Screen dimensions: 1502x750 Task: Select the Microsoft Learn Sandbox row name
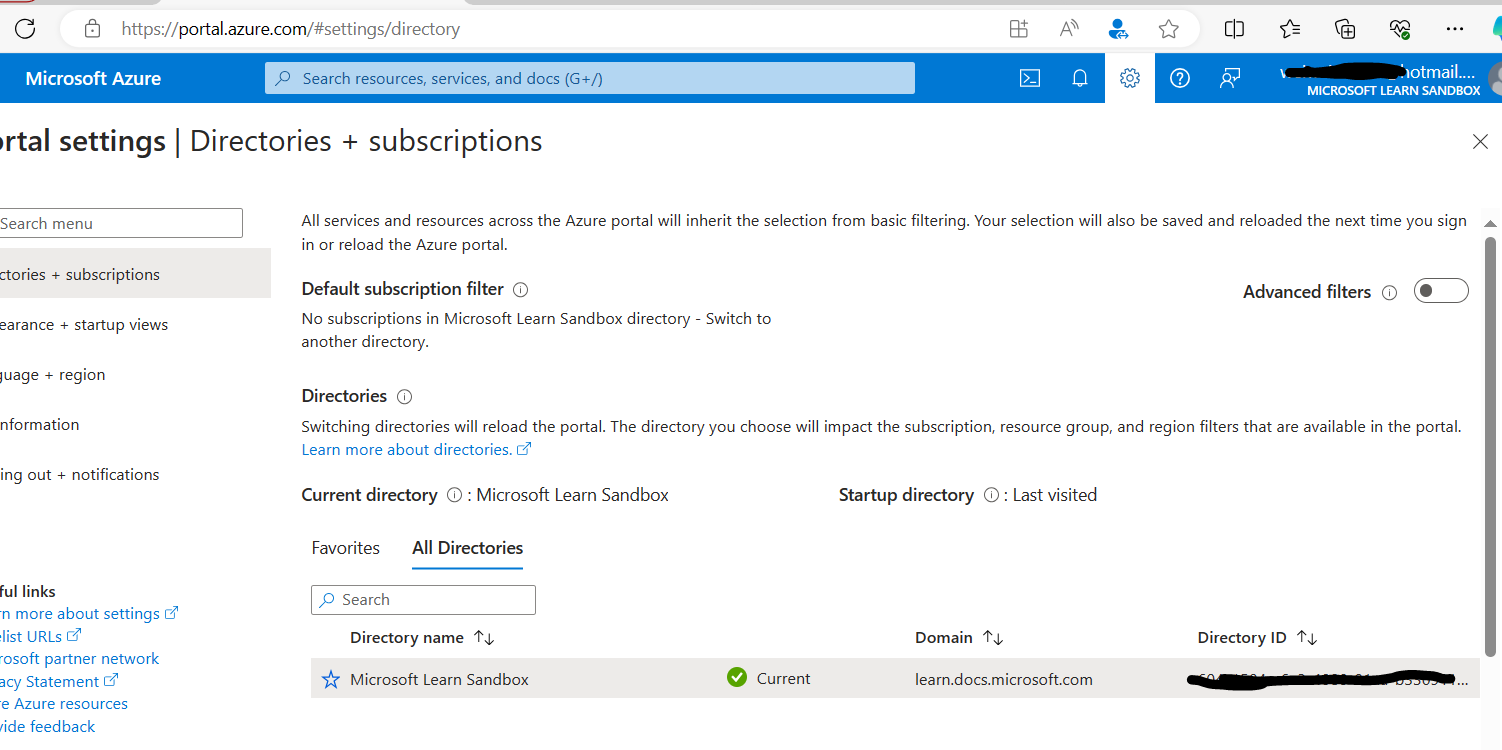(439, 680)
